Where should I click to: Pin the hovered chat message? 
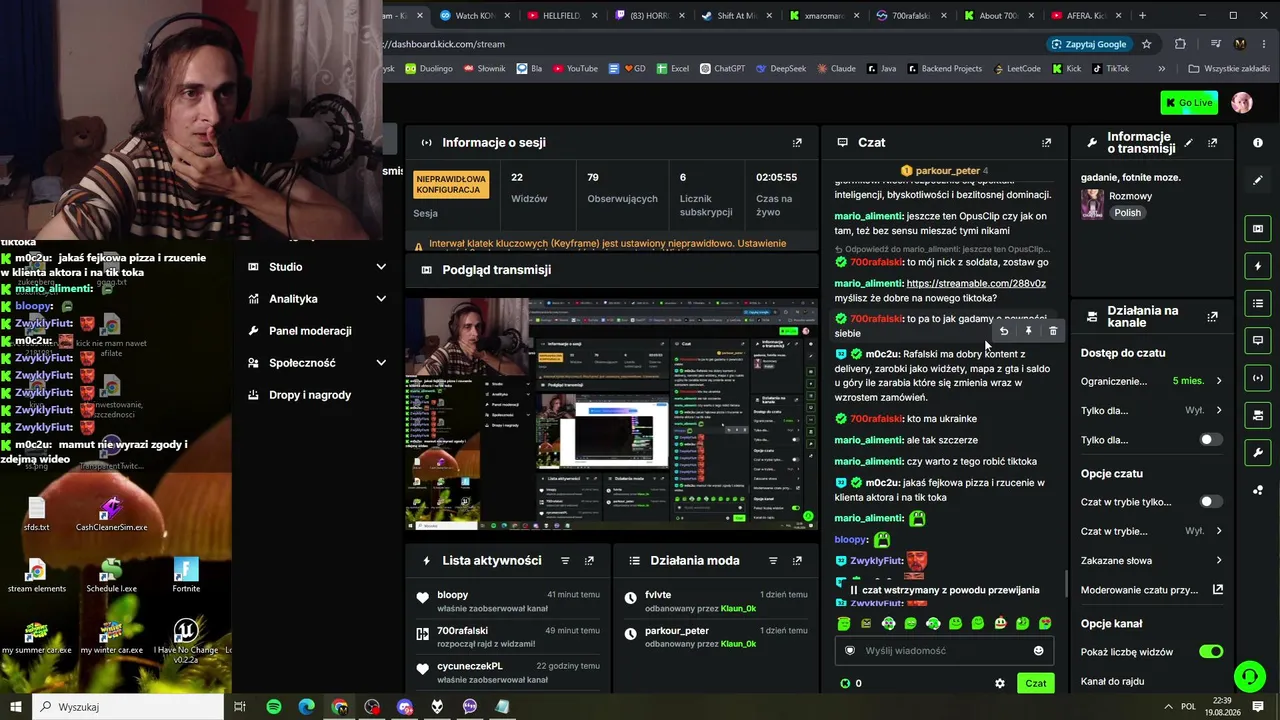coord(1028,331)
